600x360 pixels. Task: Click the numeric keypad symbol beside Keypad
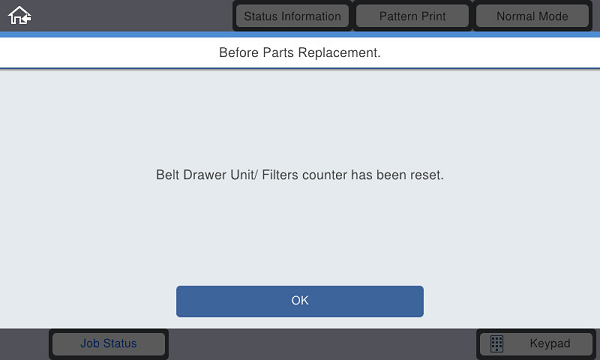click(x=496, y=344)
